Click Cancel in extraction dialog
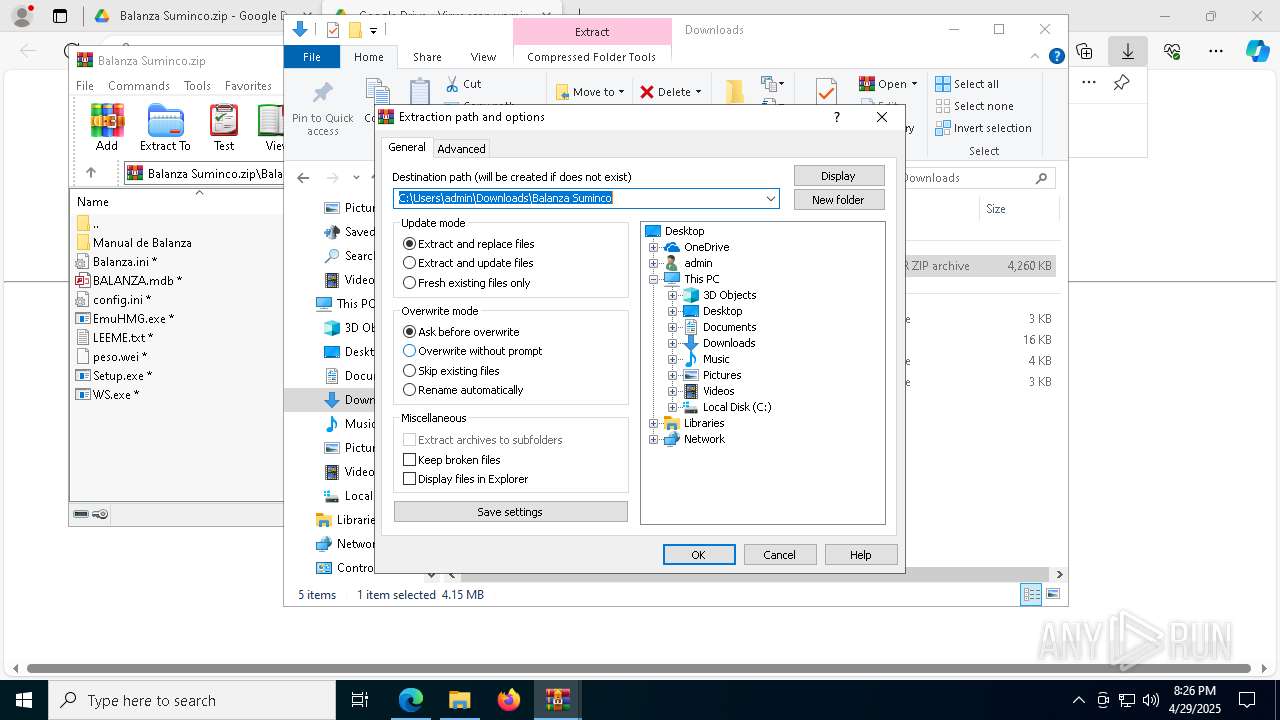 pos(780,555)
